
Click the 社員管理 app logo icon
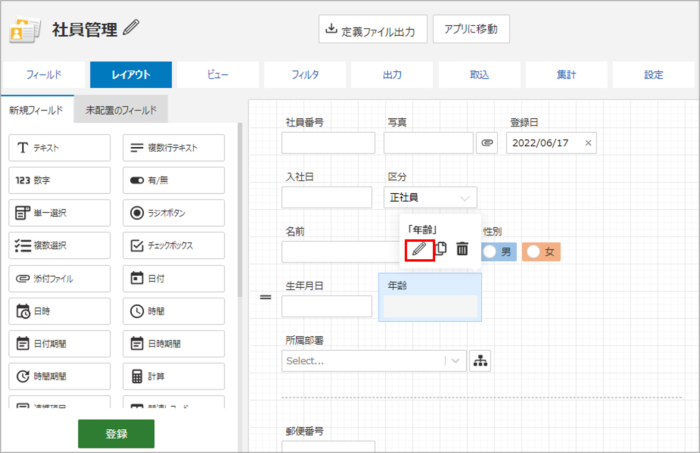tap(25, 29)
